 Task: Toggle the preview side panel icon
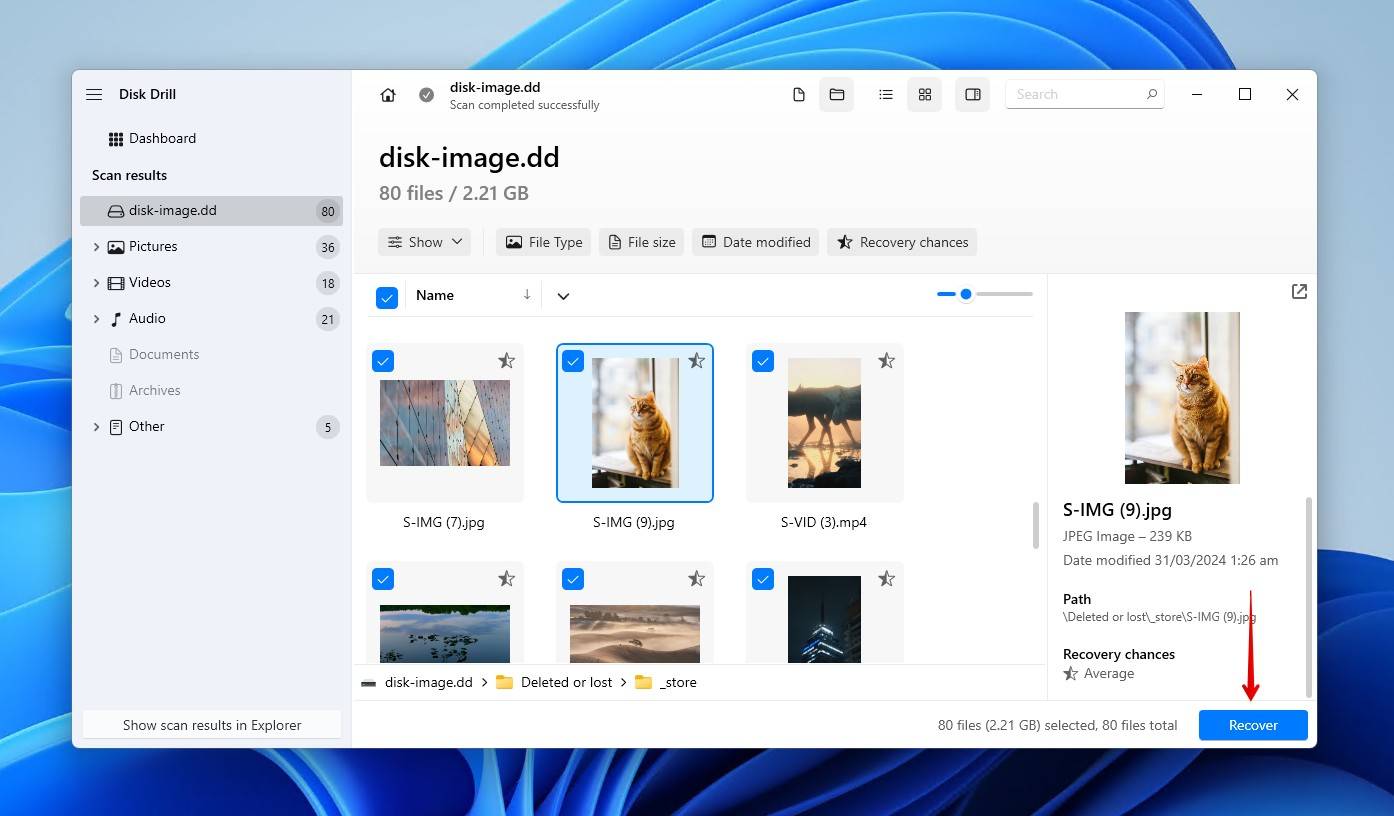click(972, 94)
